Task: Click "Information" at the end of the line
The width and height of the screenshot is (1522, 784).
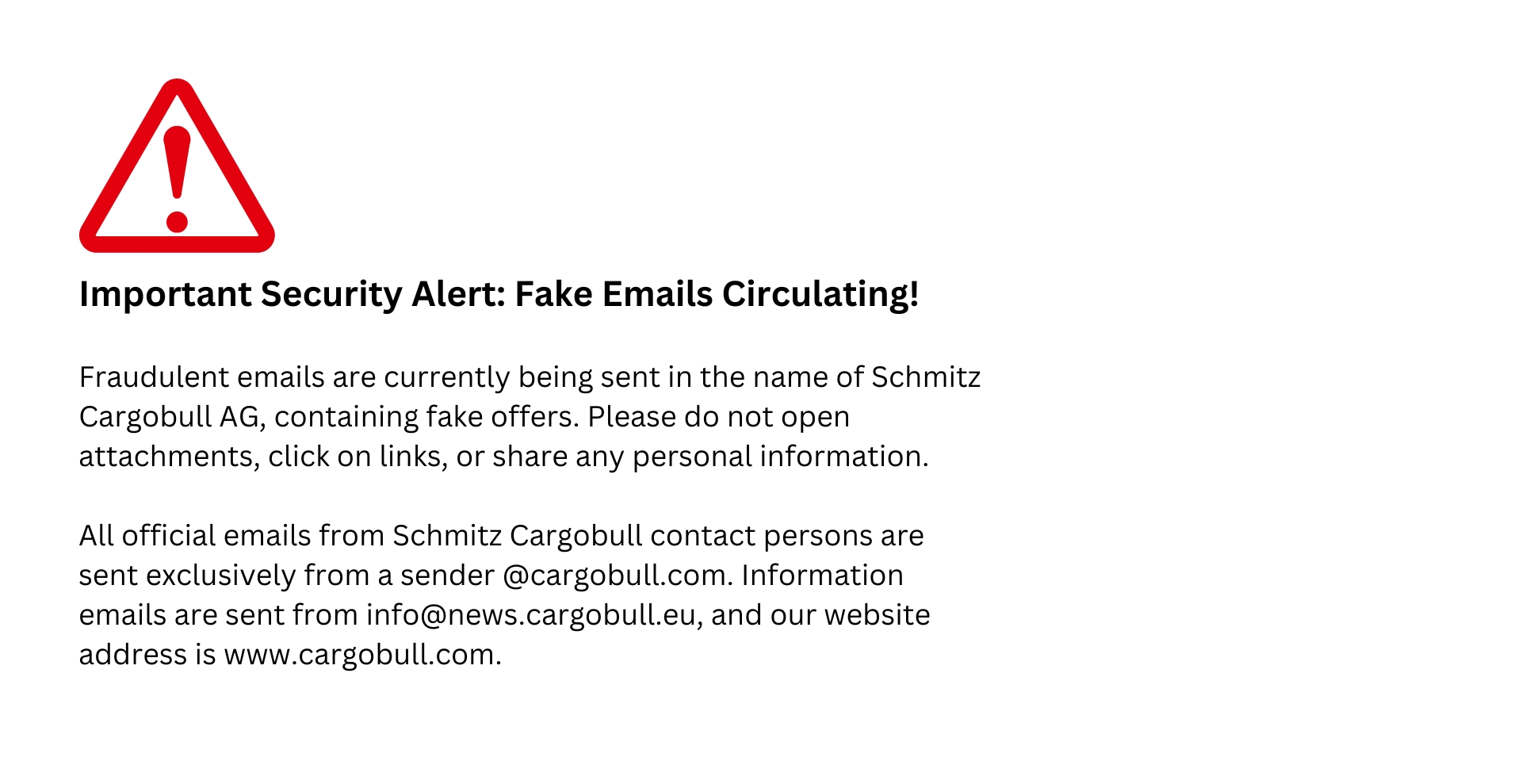Action: pos(822,576)
